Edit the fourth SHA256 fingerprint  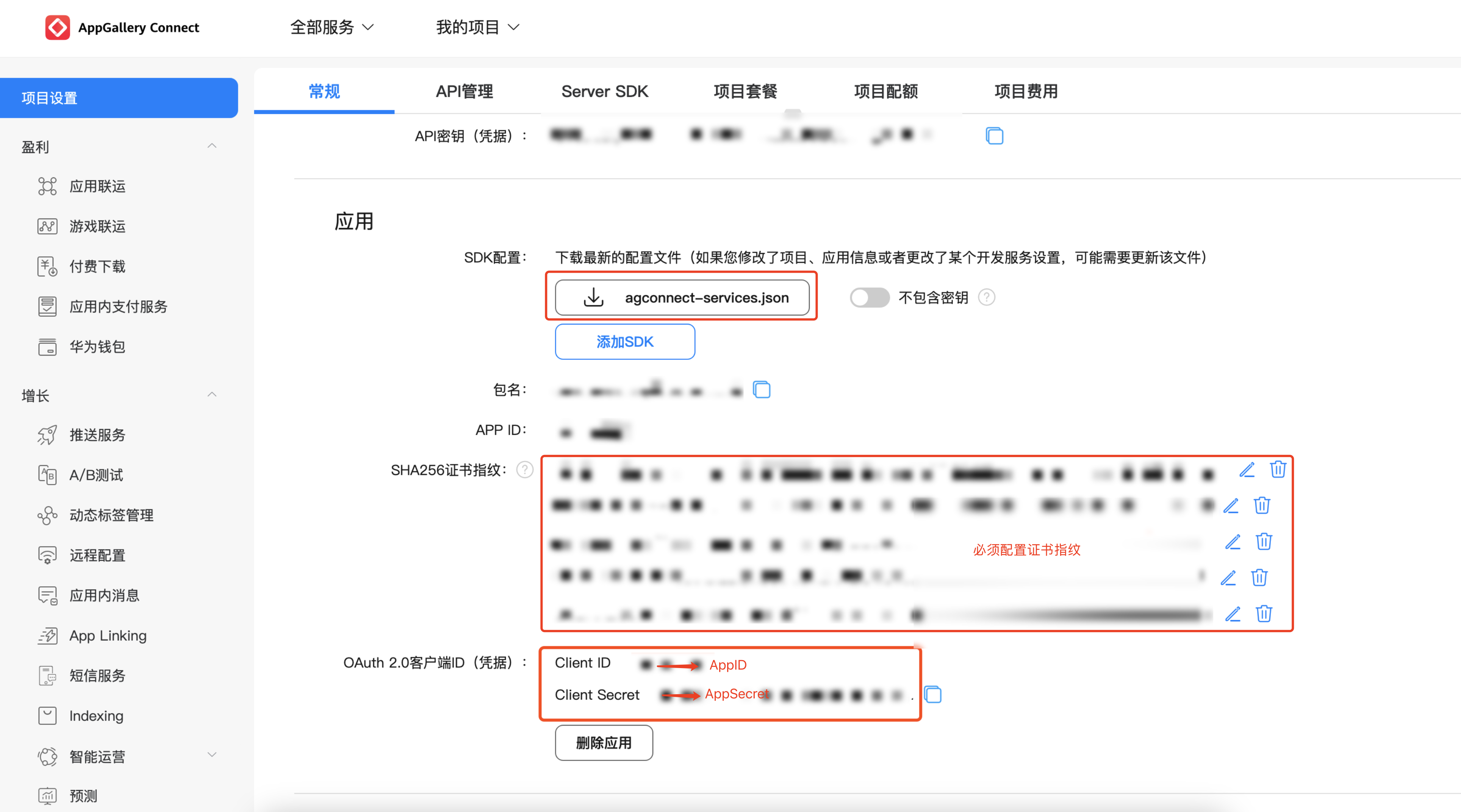pos(1228,578)
